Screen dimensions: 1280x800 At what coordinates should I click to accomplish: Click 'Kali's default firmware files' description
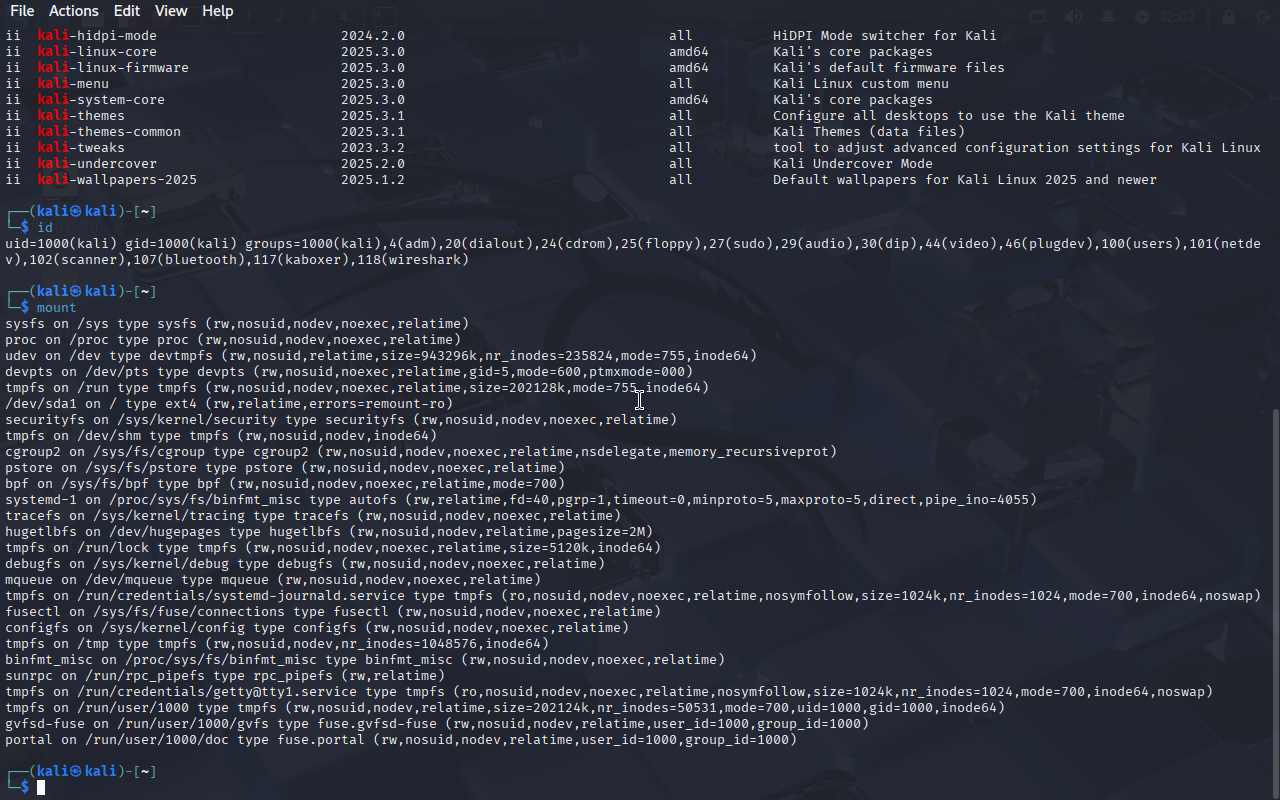click(889, 68)
